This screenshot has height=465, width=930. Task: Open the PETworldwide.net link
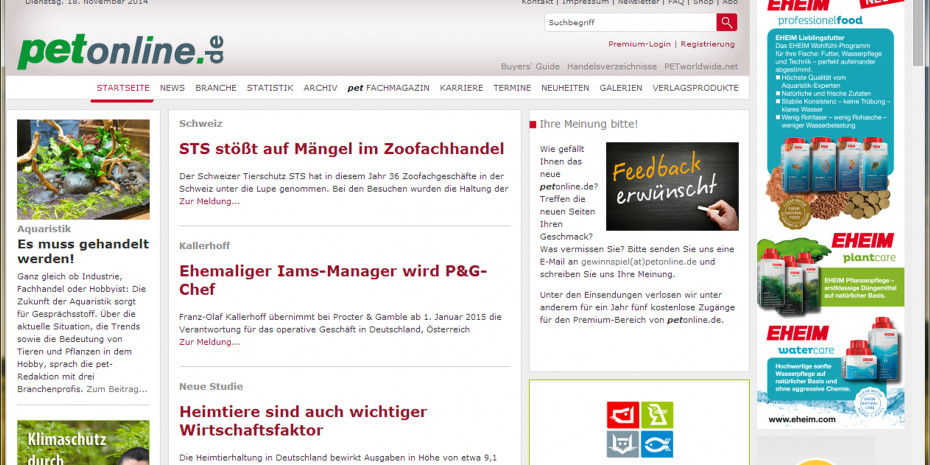tap(701, 66)
